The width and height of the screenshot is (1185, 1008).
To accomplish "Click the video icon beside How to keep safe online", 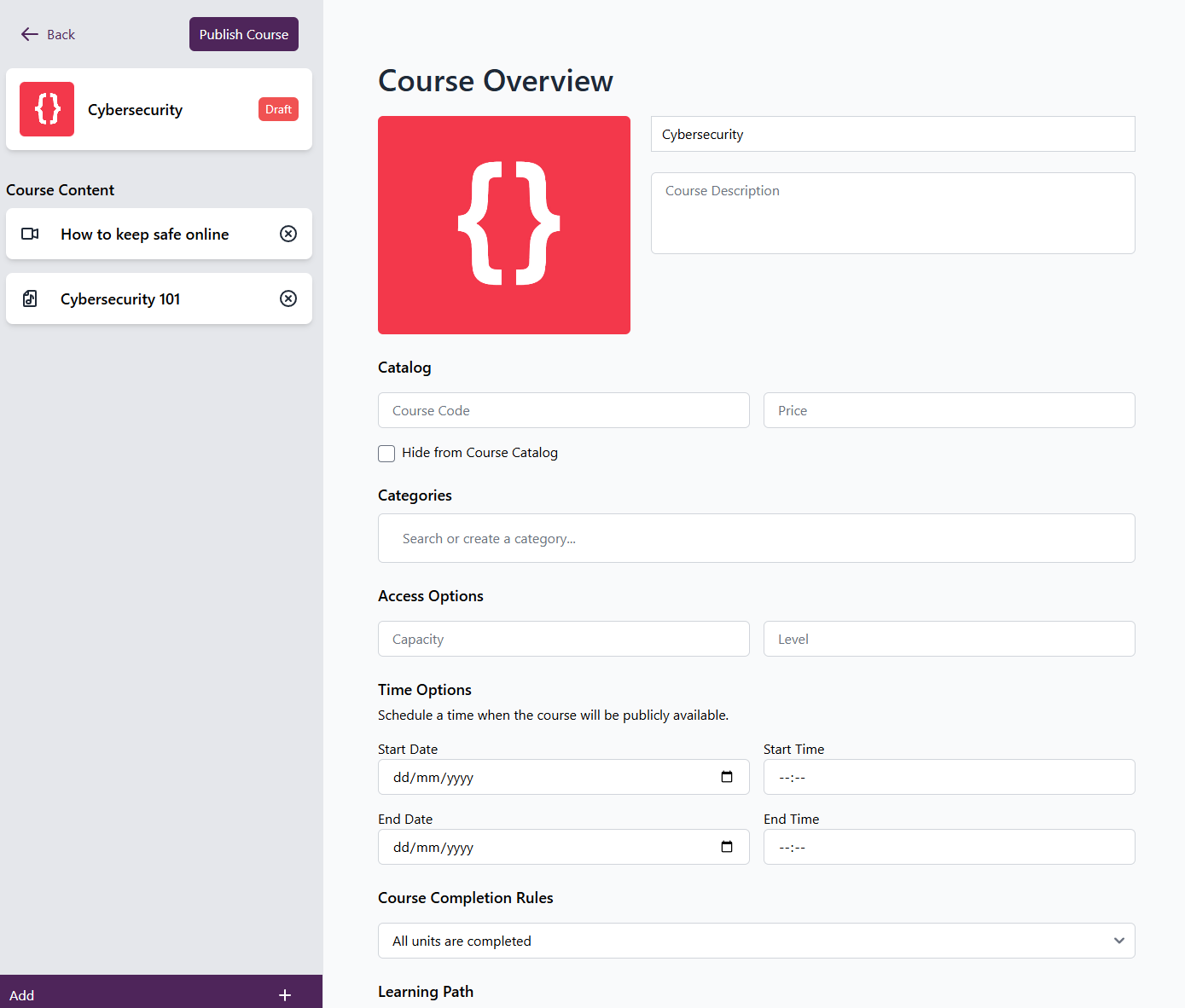I will tap(30, 234).
